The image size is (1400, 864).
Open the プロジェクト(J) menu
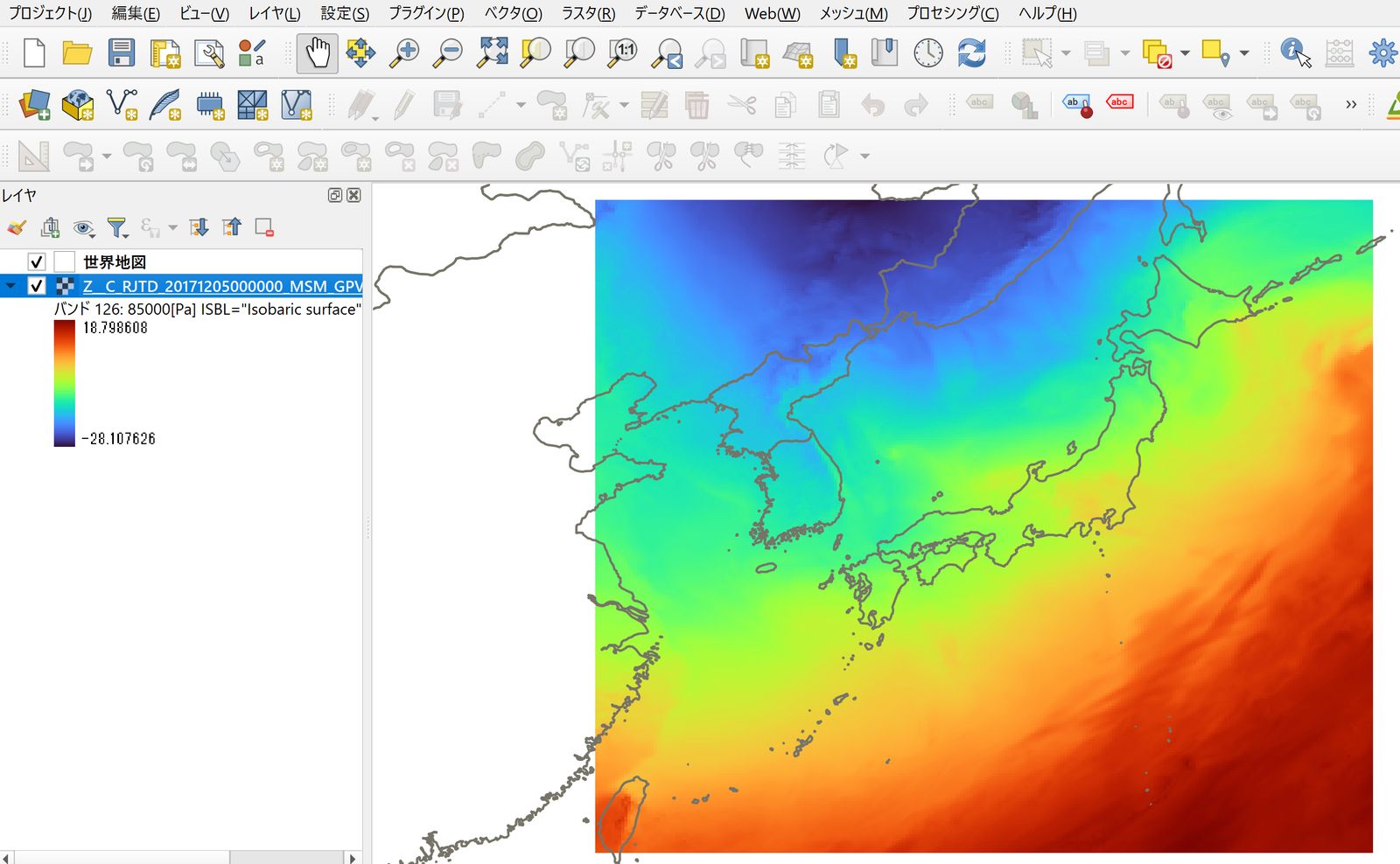(x=50, y=13)
